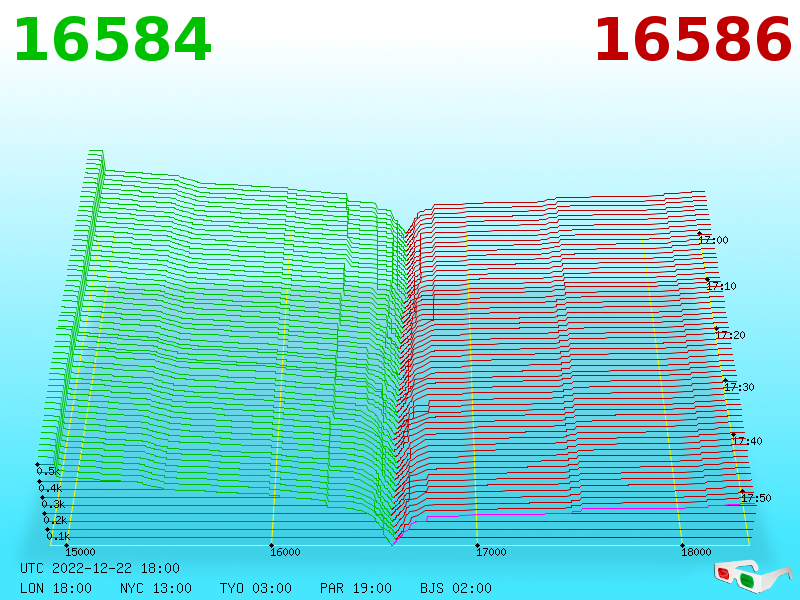Select the 18000 price axis label
800x600 pixels.
[696, 552]
